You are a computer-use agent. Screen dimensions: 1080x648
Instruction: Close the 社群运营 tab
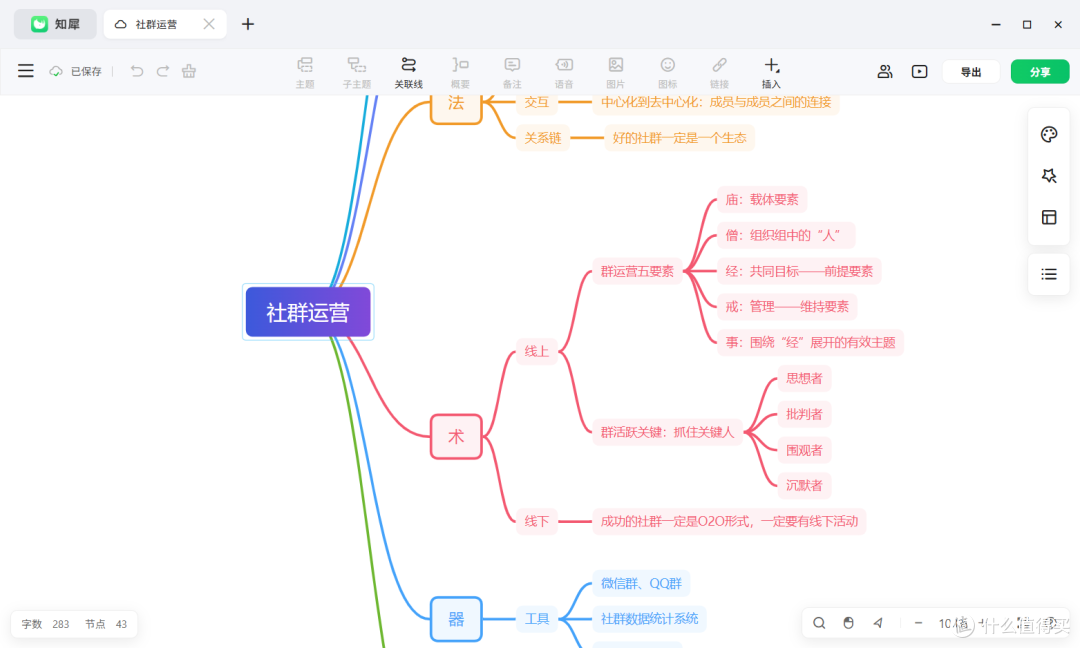point(209,24)
